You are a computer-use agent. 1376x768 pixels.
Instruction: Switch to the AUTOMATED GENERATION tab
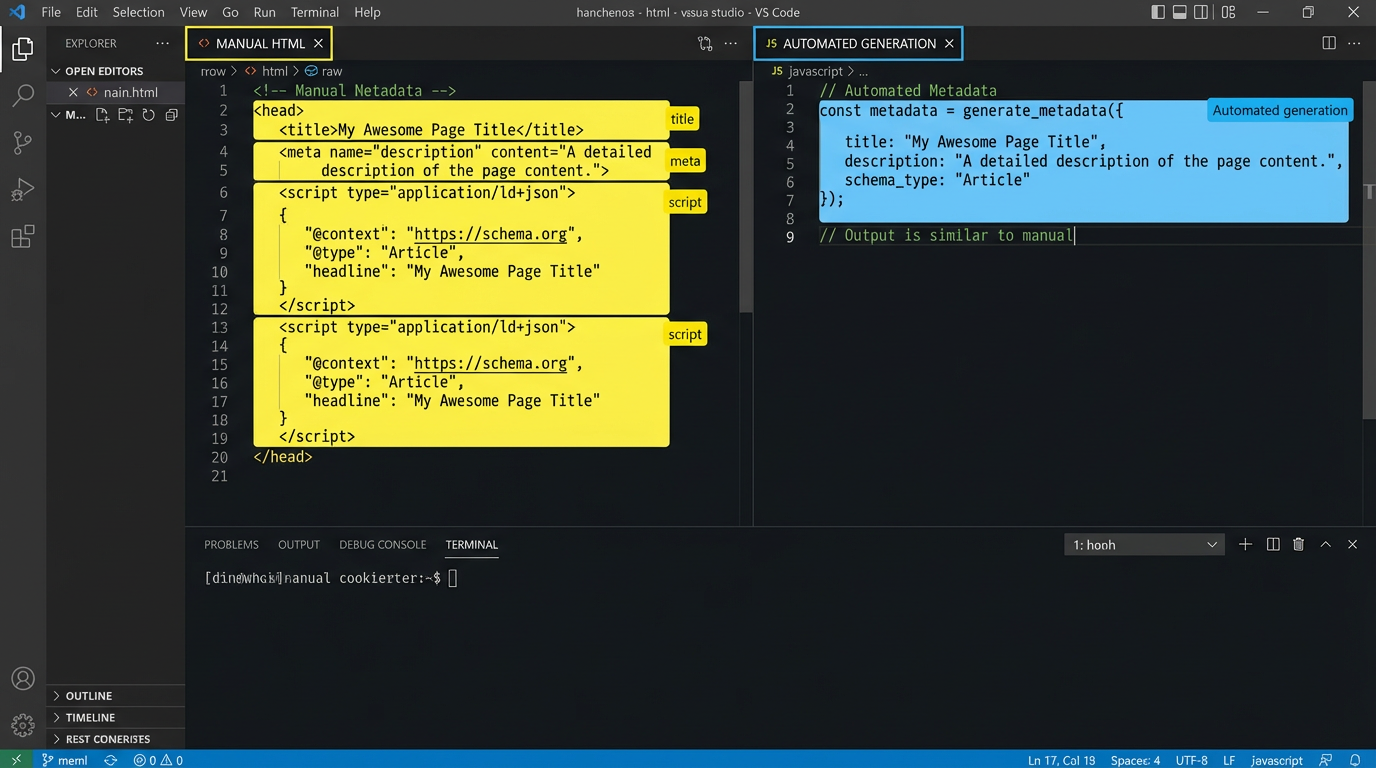858,44
